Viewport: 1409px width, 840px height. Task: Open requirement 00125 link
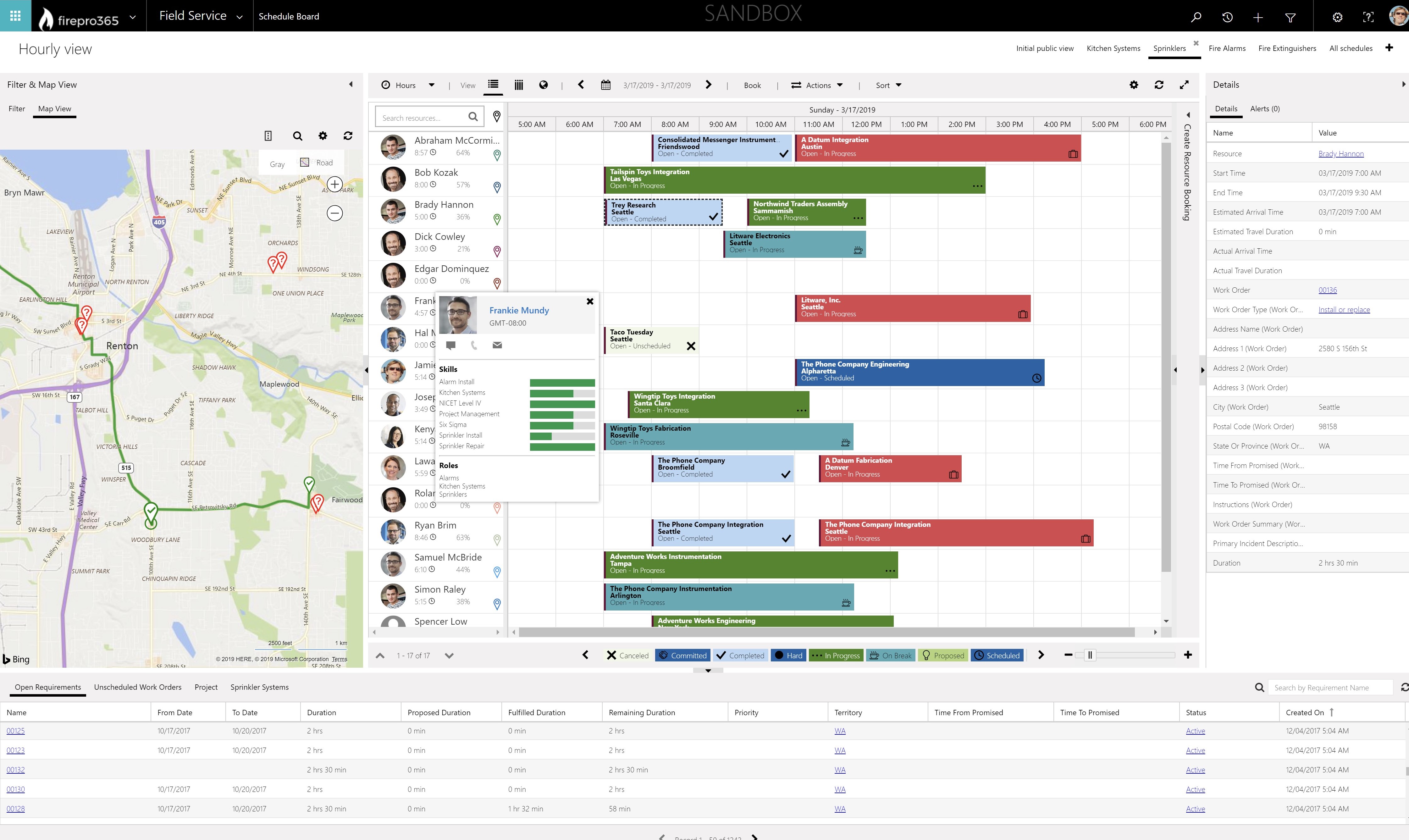pos(15,731)
